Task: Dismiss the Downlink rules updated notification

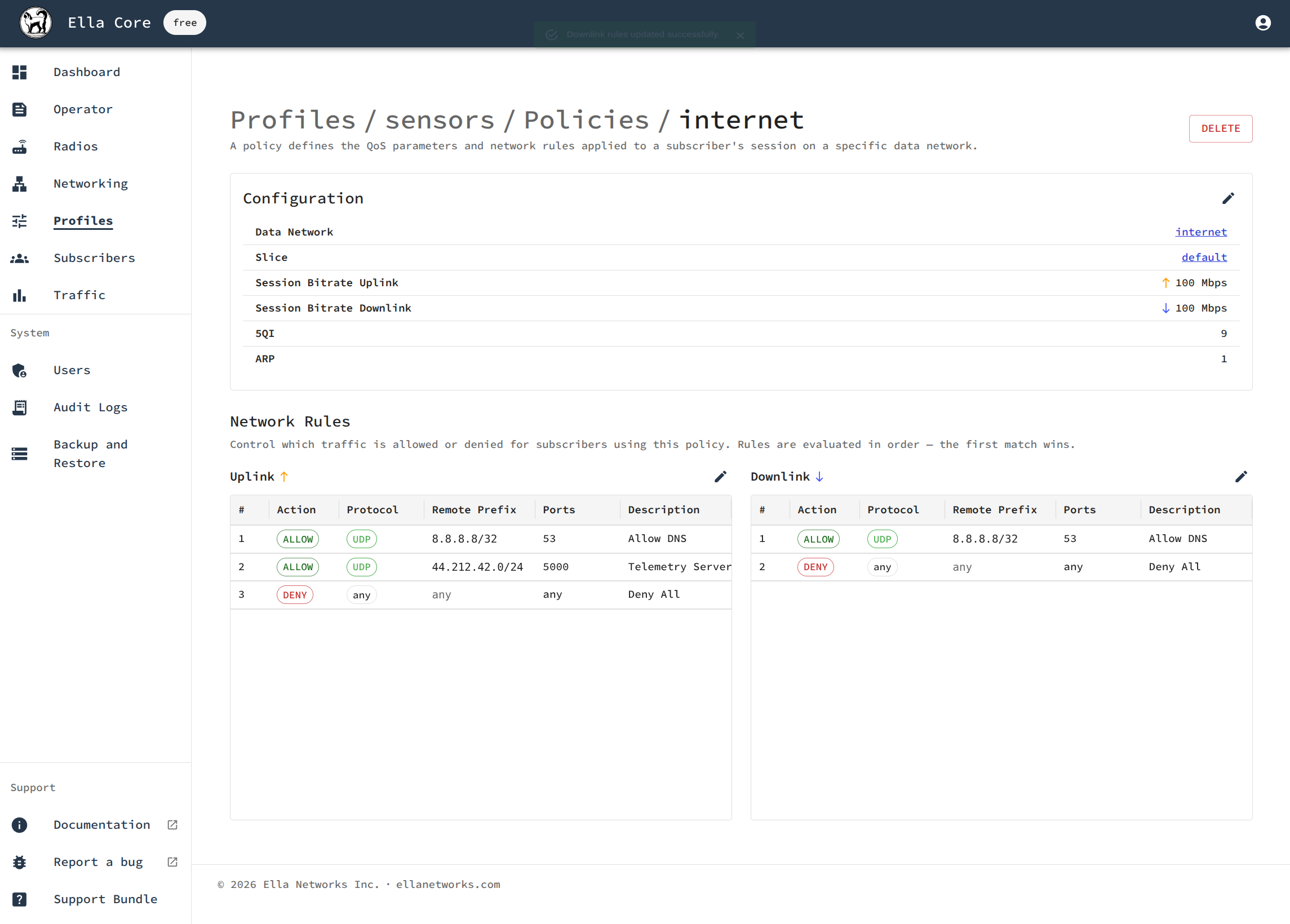Action: 740,35
